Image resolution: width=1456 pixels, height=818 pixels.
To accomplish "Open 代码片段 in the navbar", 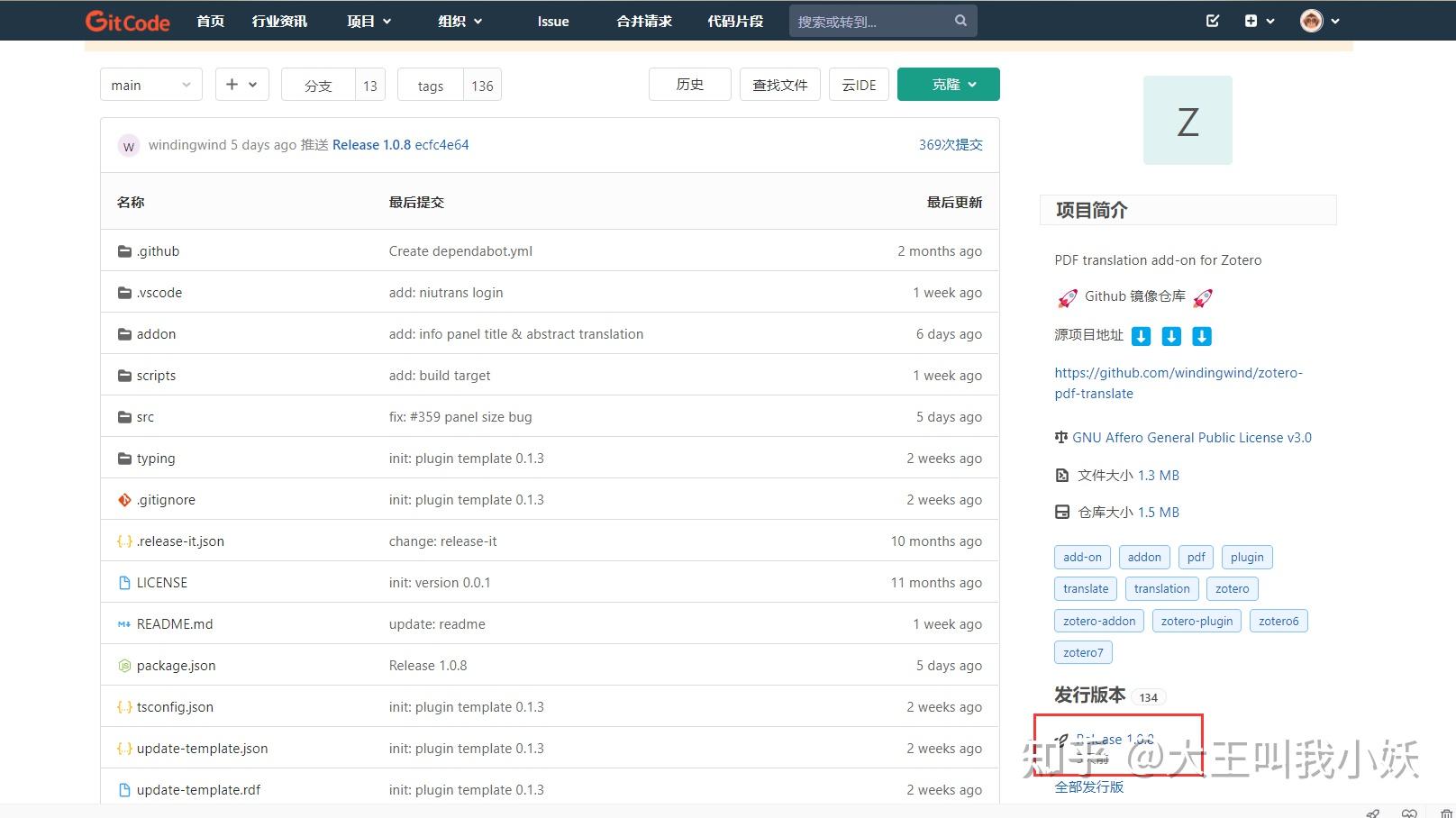I will (x=735, y=21).
